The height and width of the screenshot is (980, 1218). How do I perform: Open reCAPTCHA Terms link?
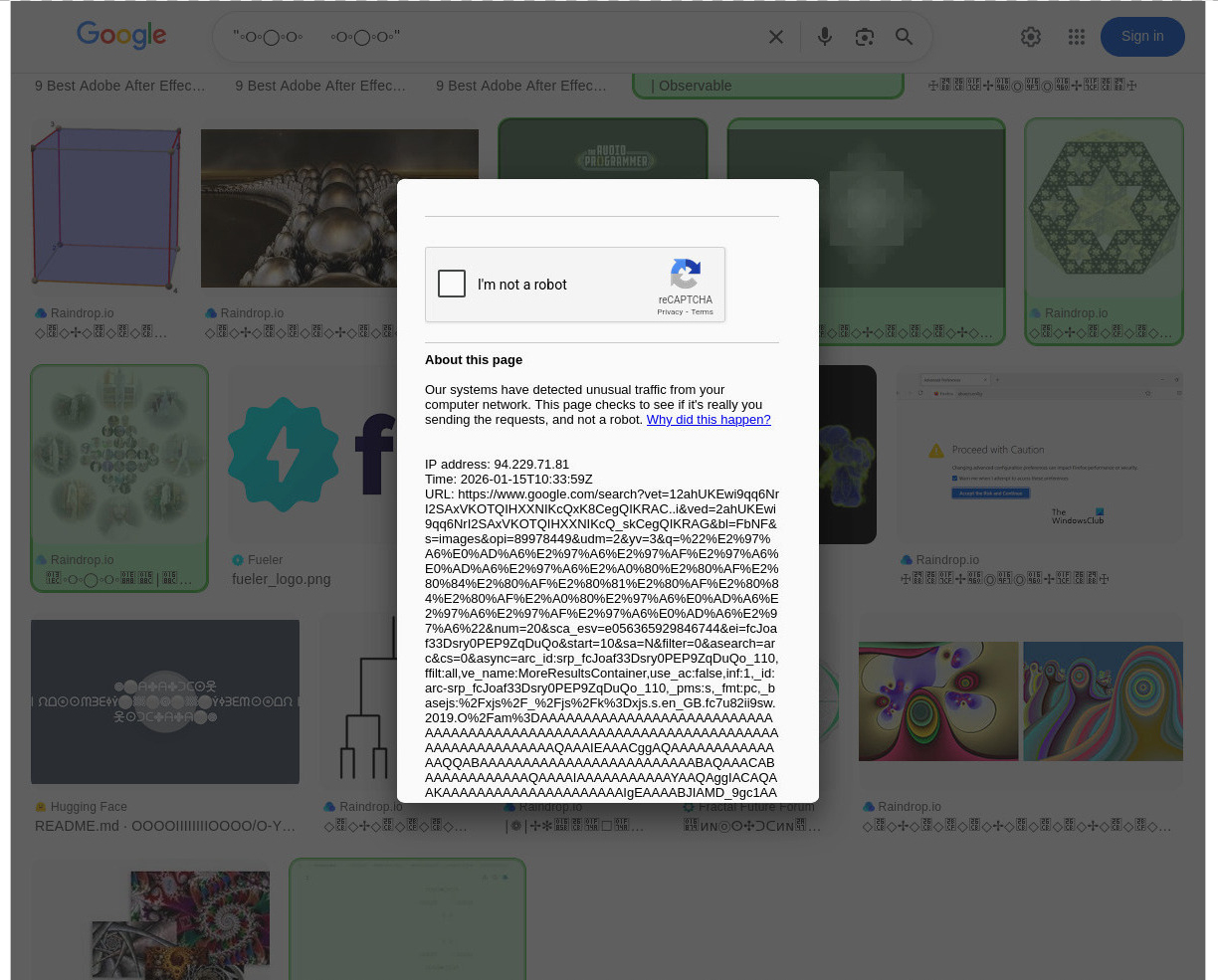coord(702,312)
